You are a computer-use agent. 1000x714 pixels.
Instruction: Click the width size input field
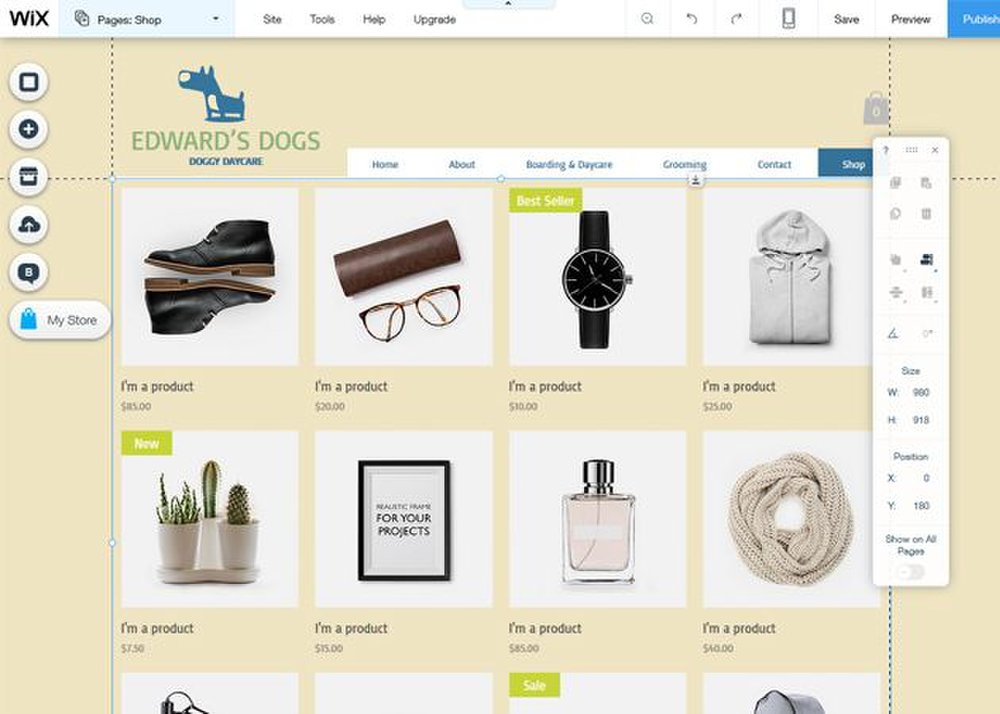click(921, 393)
